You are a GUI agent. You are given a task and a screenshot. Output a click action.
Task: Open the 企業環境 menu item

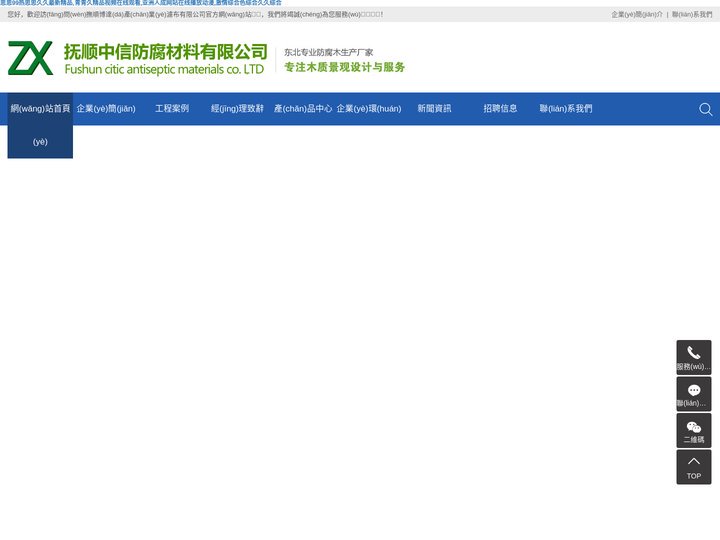pyautogui.click(x=369, y=109)
